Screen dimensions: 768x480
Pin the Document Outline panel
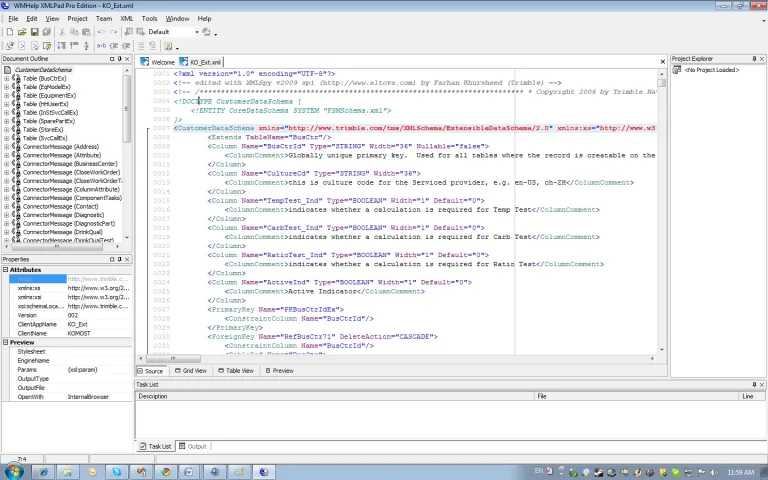(120, 59)
